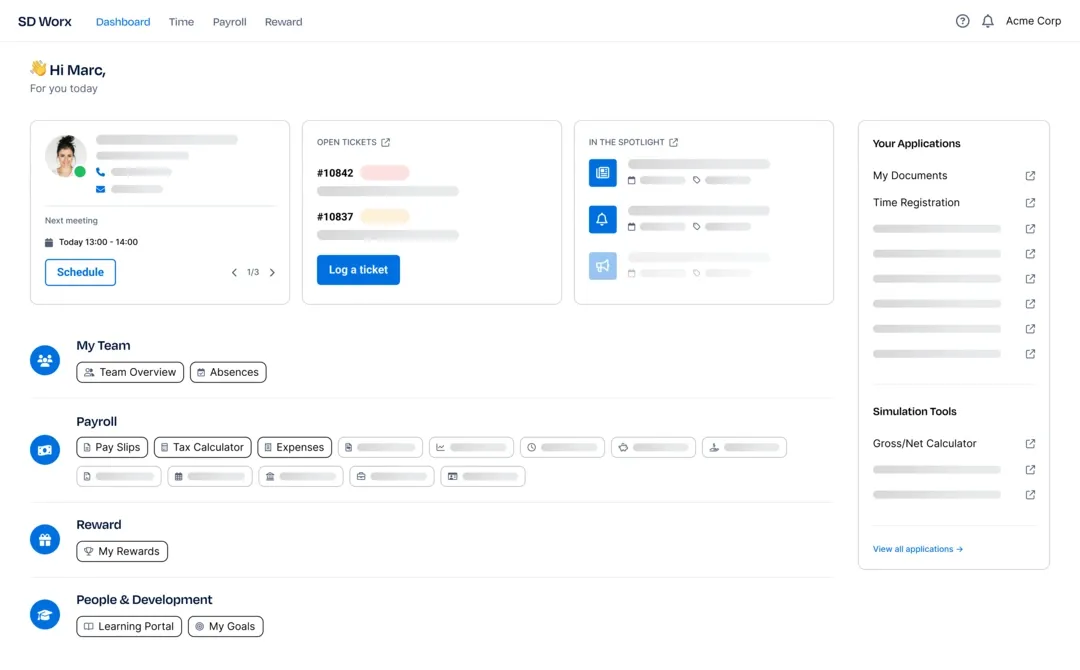
Task: Open Pay Slips
Action: click(112, 448)
